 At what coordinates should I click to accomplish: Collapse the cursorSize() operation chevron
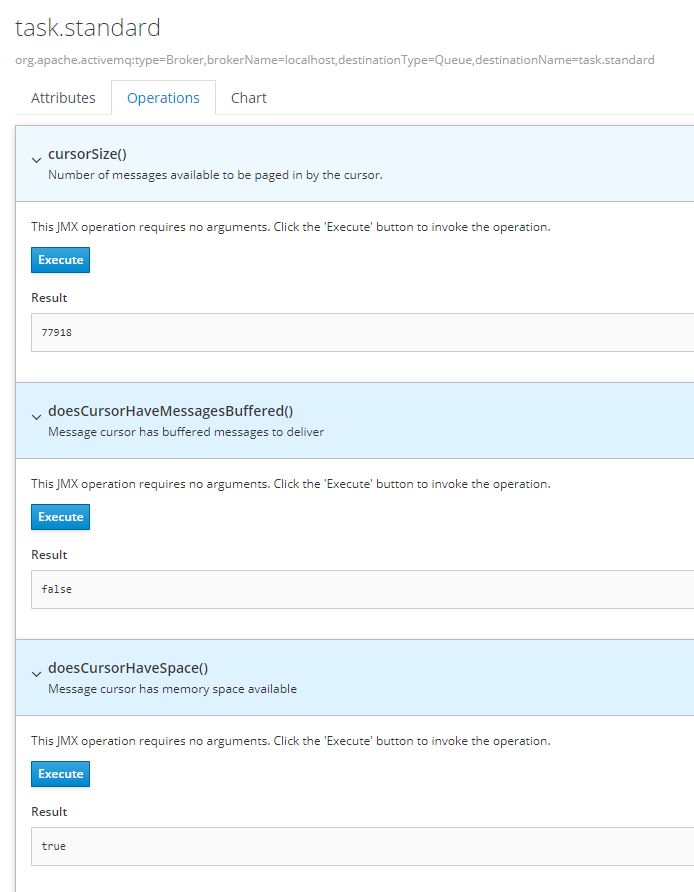(36, 160)
